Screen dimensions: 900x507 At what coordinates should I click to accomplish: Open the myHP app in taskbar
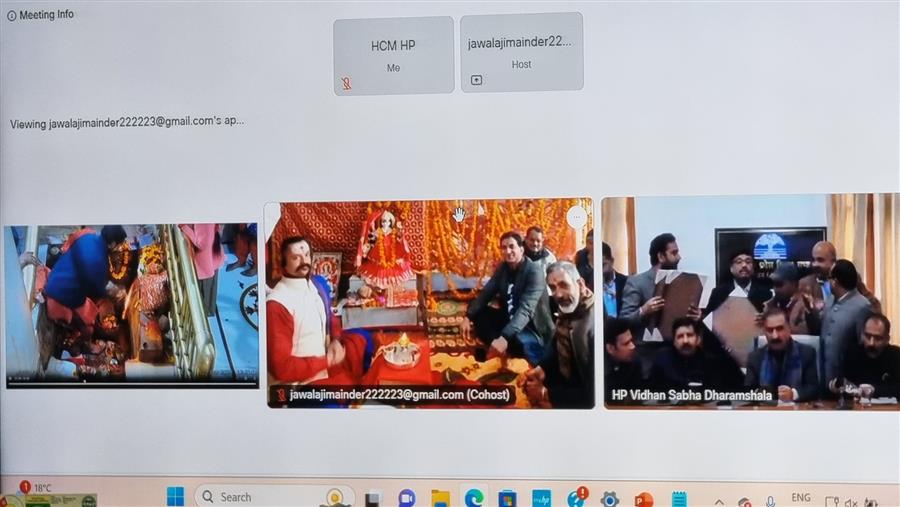[x=541, y=498]
